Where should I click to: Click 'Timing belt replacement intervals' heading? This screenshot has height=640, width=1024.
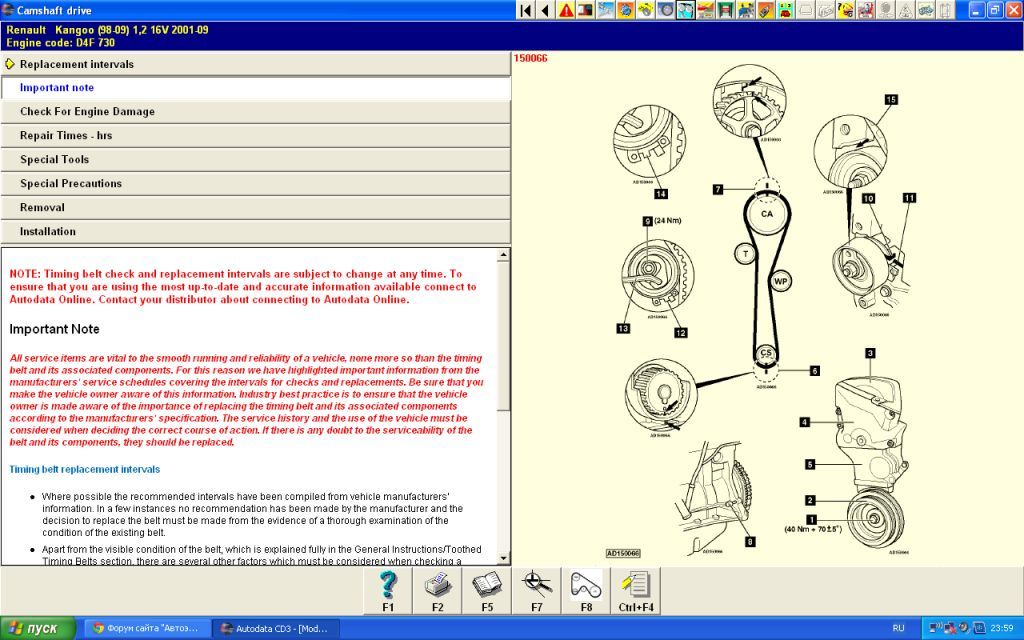[x=84, y=470]
